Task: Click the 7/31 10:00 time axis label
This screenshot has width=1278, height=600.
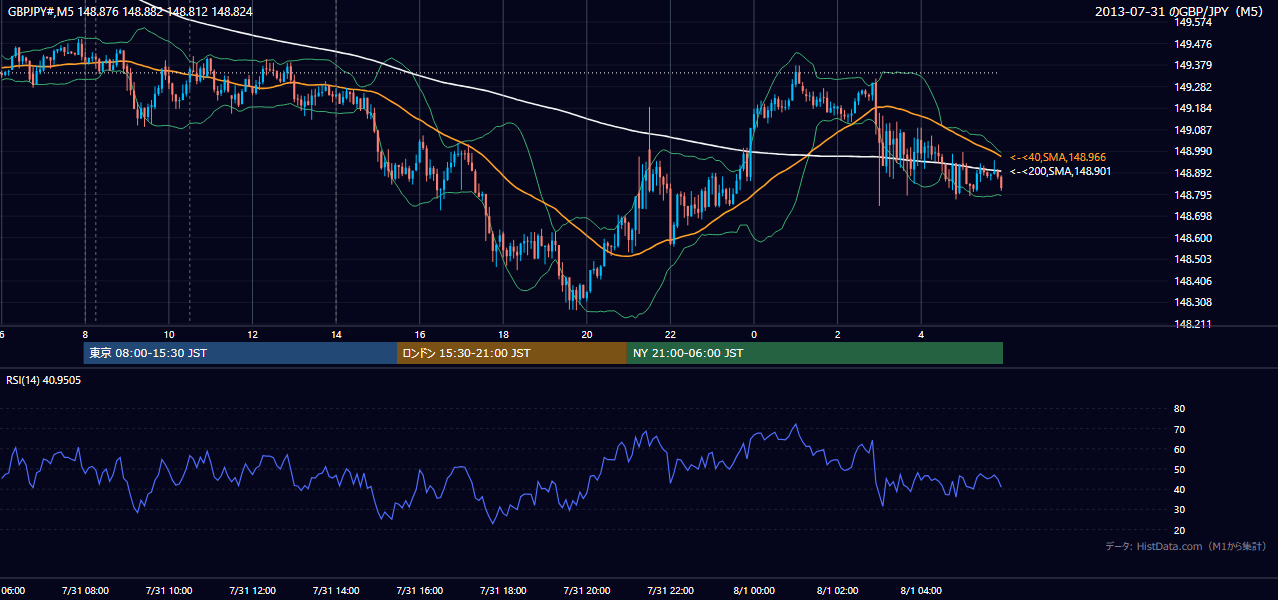Action: (169, 590)
